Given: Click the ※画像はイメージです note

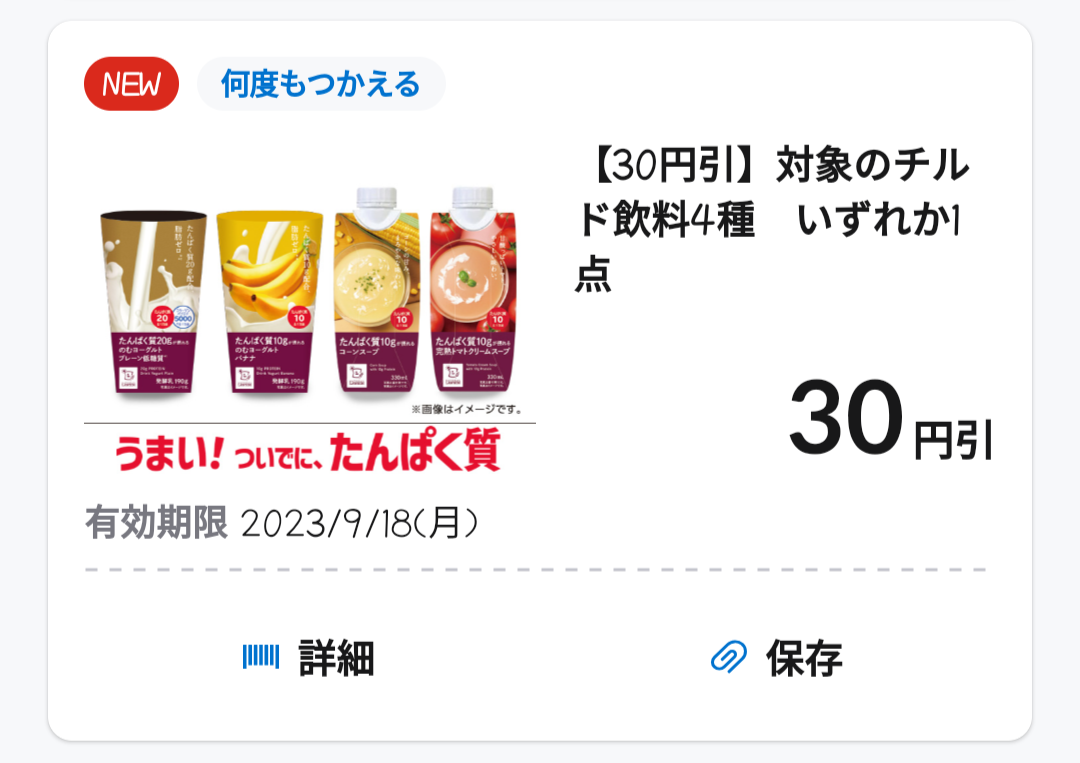Looking at the screenshot, I should click(466, 409).
